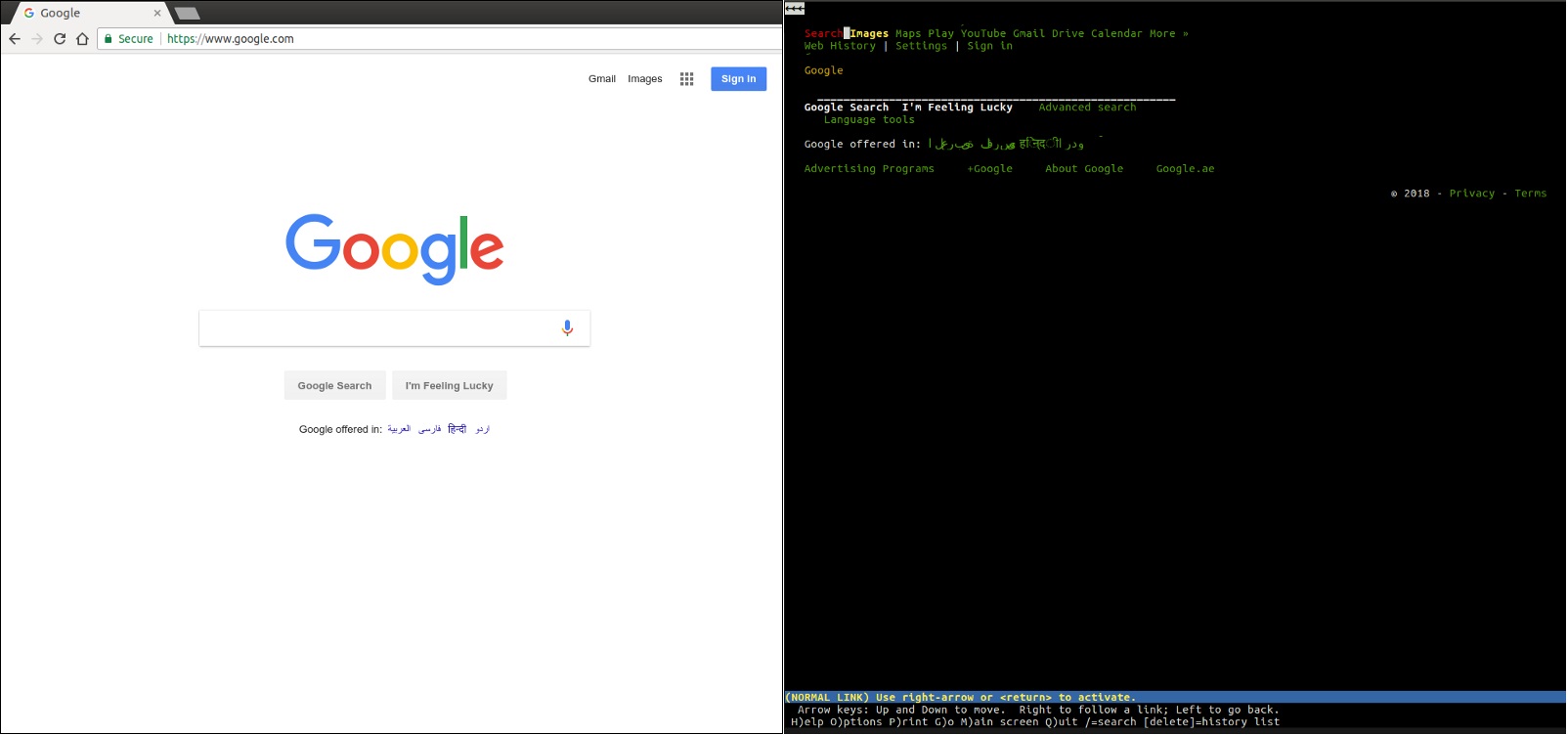
Task: Go back using Chrome's back arrow
Action: pyautogui.click(x=15, y=39)
